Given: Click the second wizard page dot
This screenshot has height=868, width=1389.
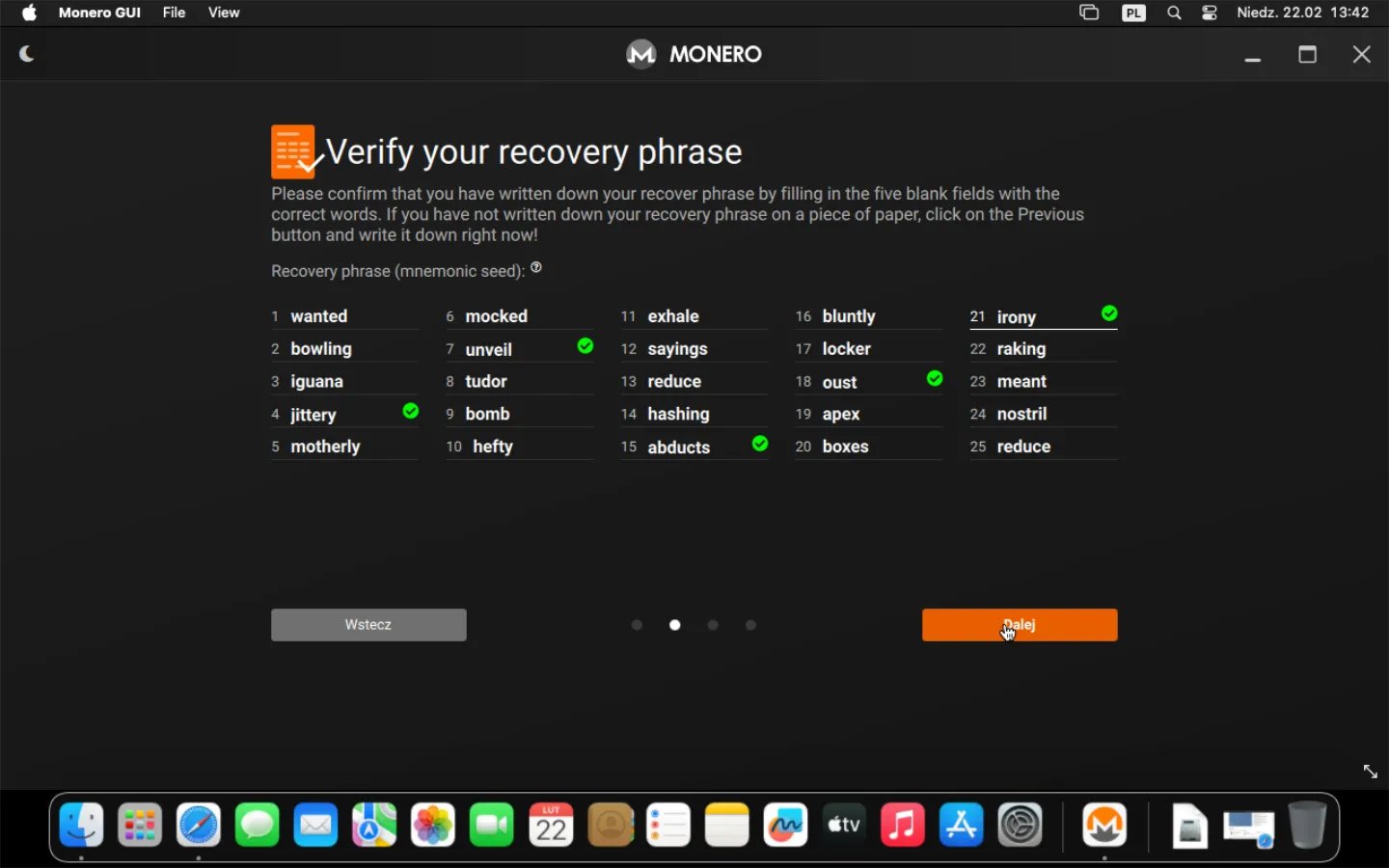Looking at the screenshot, I should click(675, 625).
